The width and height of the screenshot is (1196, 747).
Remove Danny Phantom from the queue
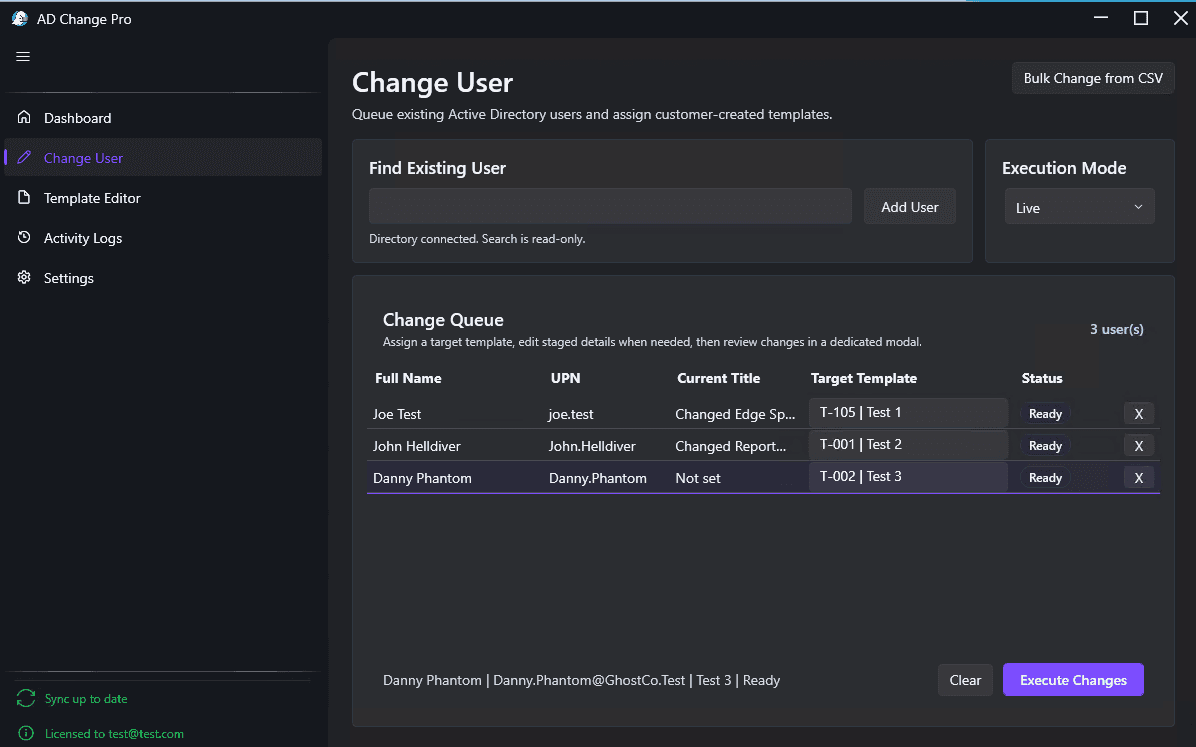click(x=1139, y=478)
